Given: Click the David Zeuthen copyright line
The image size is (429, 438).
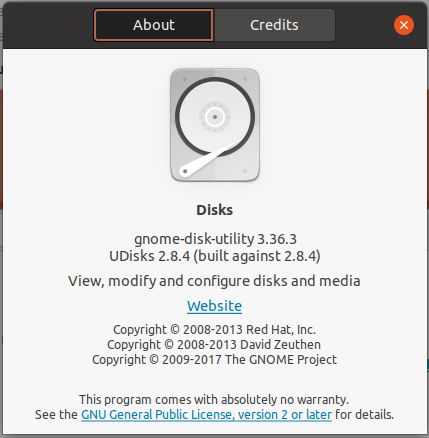Looking at the screenshot, I should pyautogui.click(x=214, y=345).
